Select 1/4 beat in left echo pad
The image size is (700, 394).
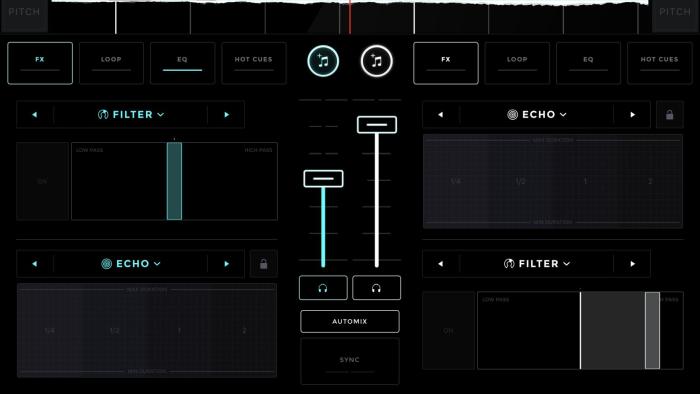(50, 331)
